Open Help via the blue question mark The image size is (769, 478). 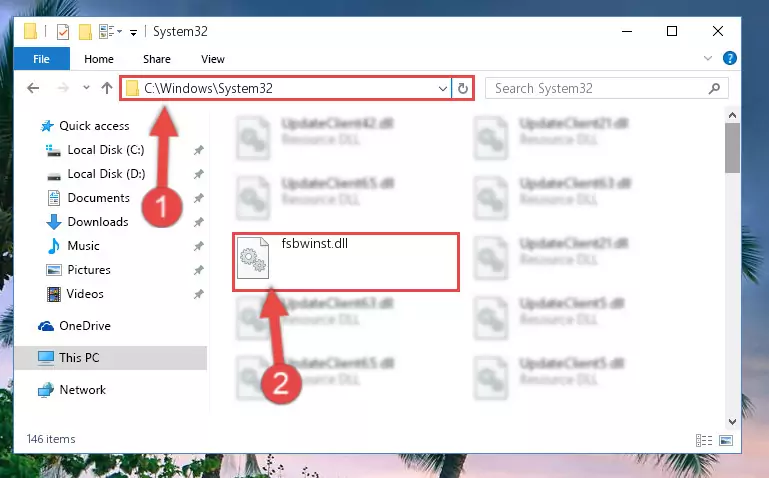[730, 58]
